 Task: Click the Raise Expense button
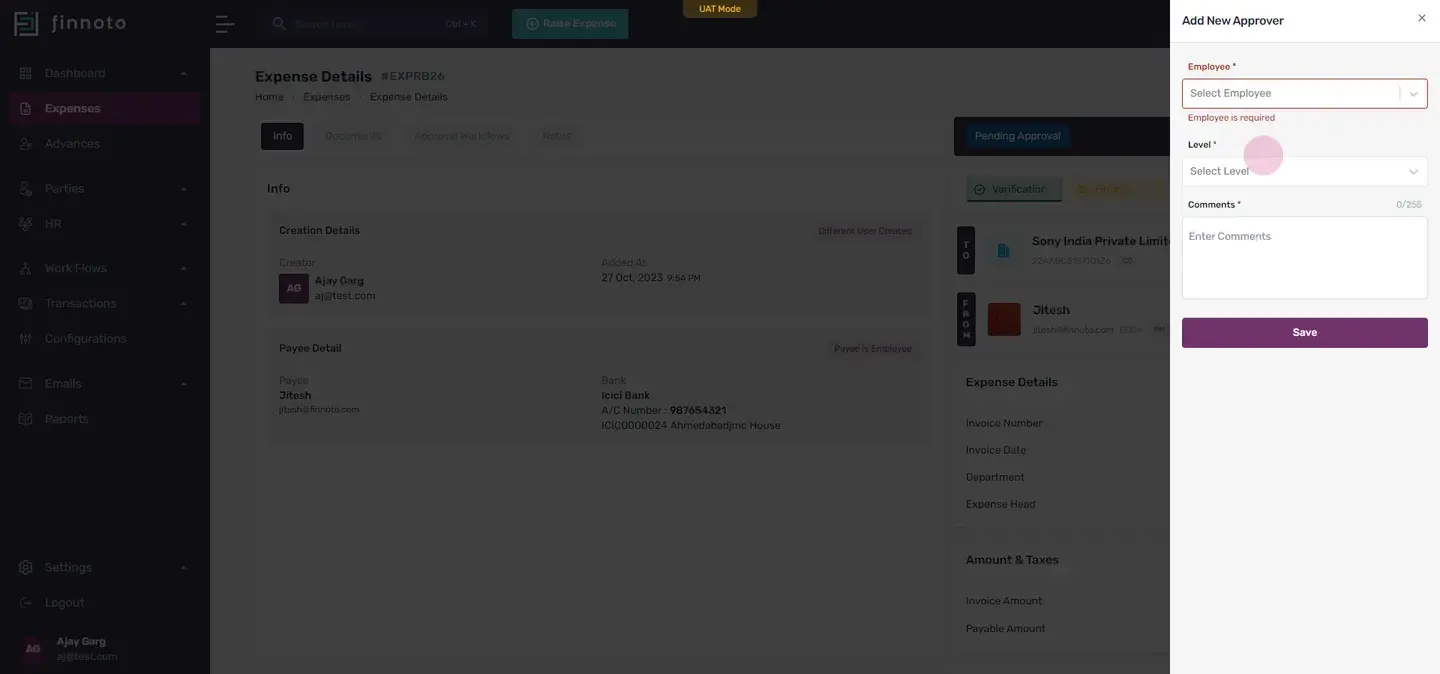click(x=570, y=24)
